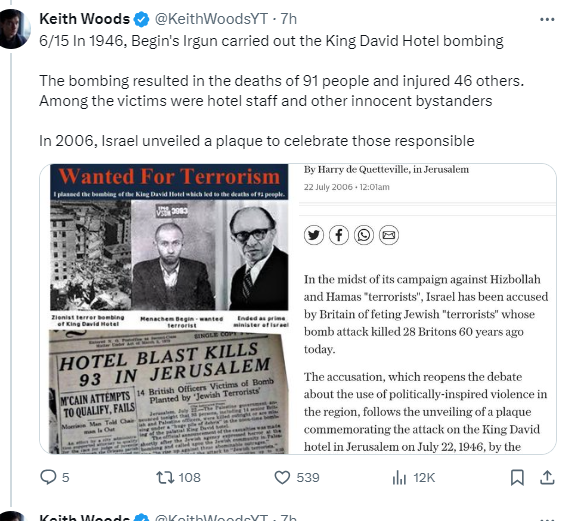
Task: Click the tweet text about the 2006 plaque
Action: [256, 141]
